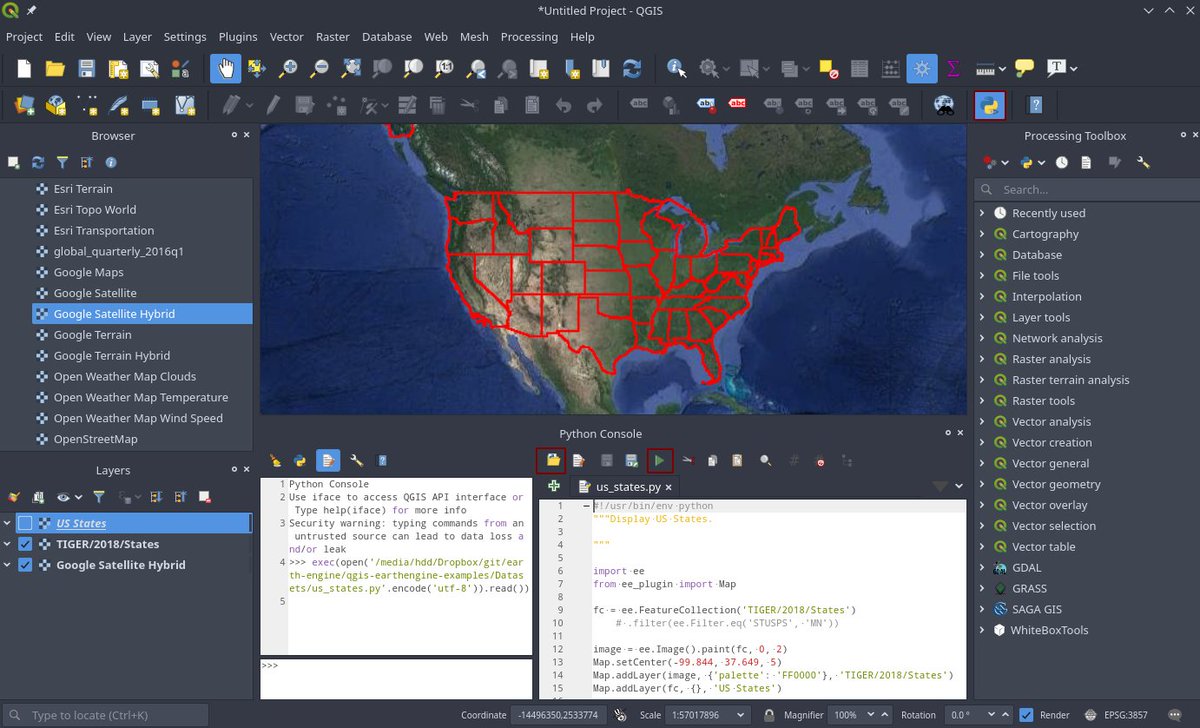Select the Pan Map hand tool
This screenshot has width=1200, height=728.
pos(226,69)
